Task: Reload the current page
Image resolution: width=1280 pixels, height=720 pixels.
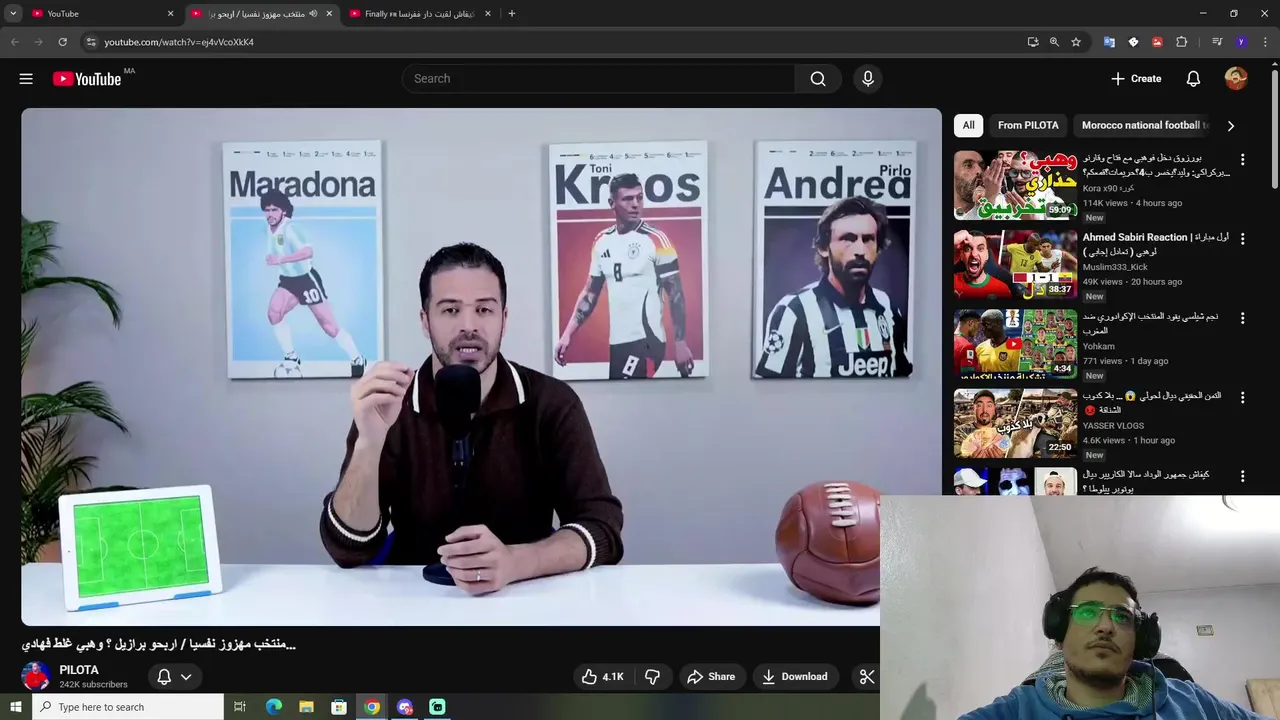Action: [x=62, y=42]
